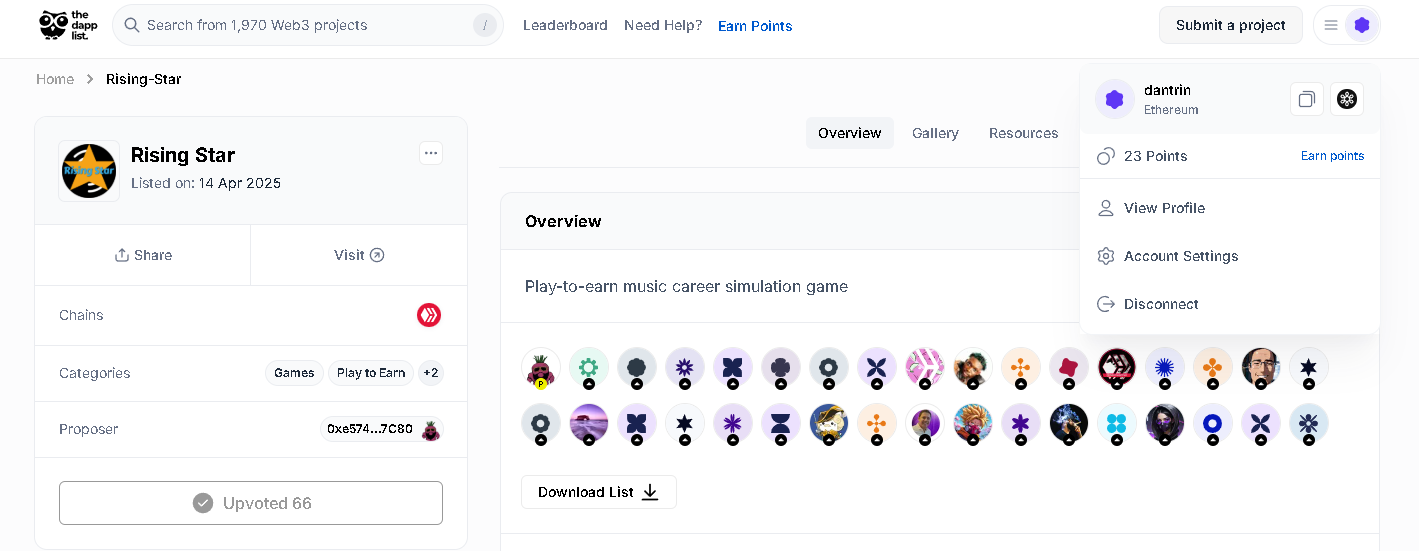The height and width of the screenshot is (551, 1419).
Task: Click the teal gear upvoter avatar
Action: [x=589, y=368]
